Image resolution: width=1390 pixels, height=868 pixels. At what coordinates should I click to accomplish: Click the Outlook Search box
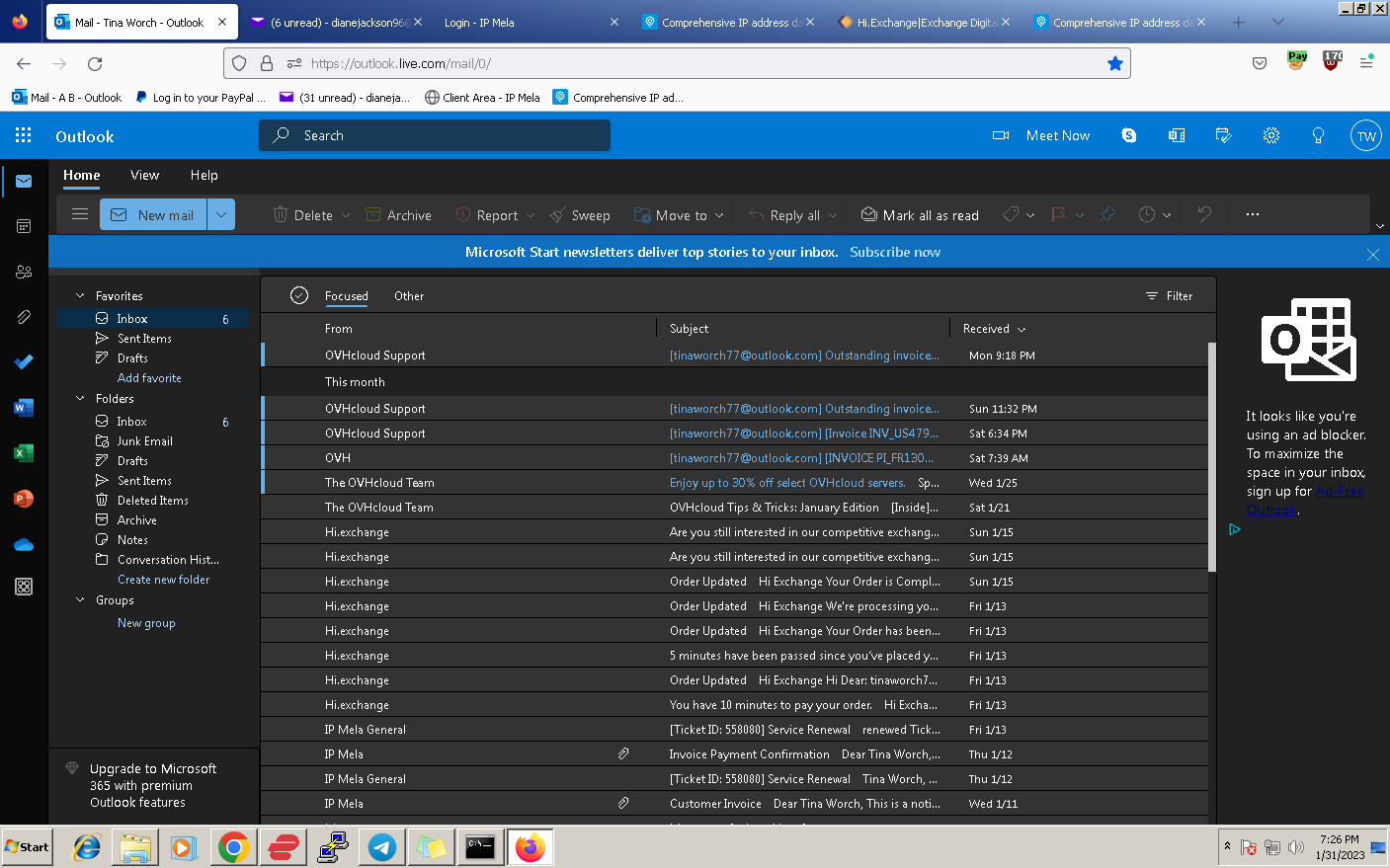pos(435,135)
